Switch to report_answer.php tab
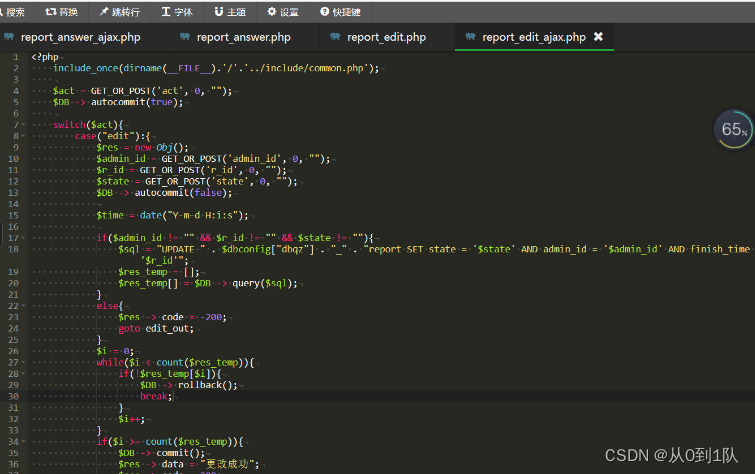The image size is (755, 474). (243, 37)
